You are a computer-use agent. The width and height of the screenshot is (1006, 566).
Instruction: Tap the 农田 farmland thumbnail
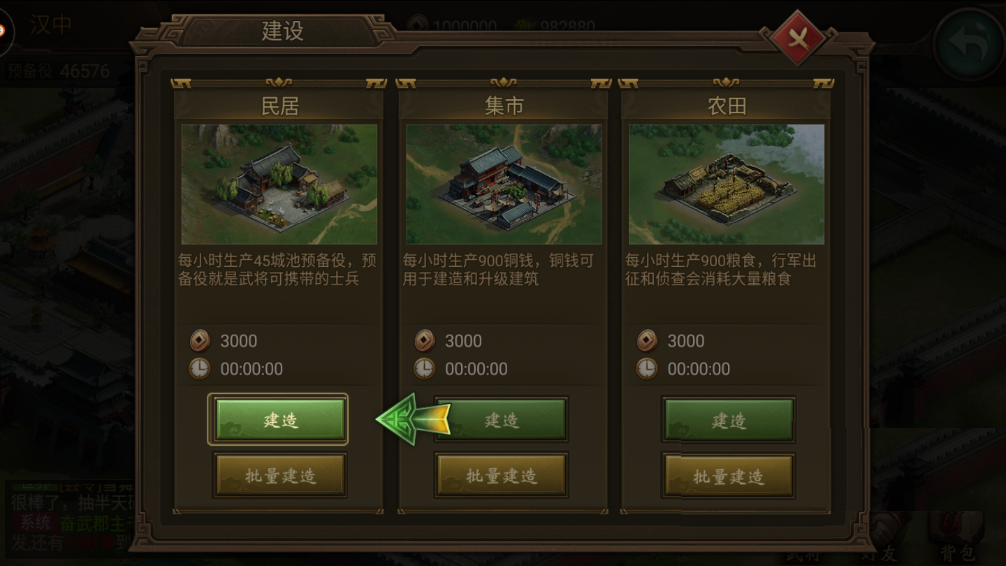726,184
